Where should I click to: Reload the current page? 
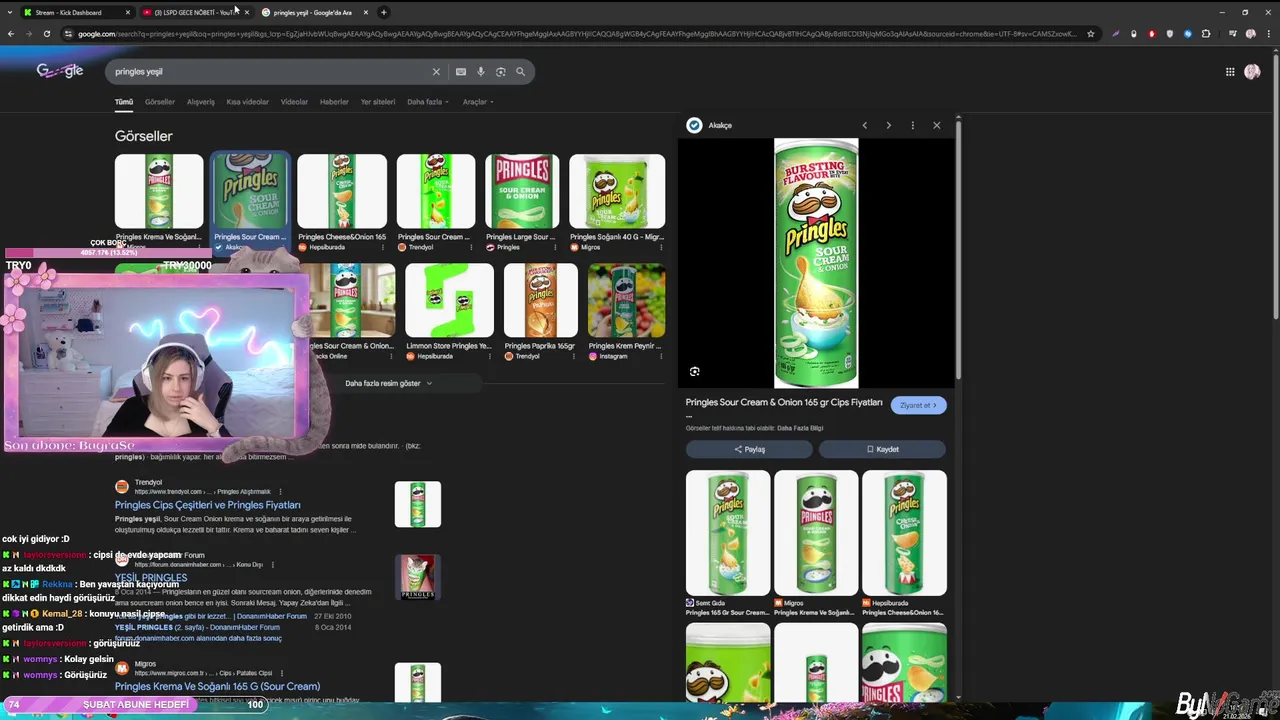46,34
